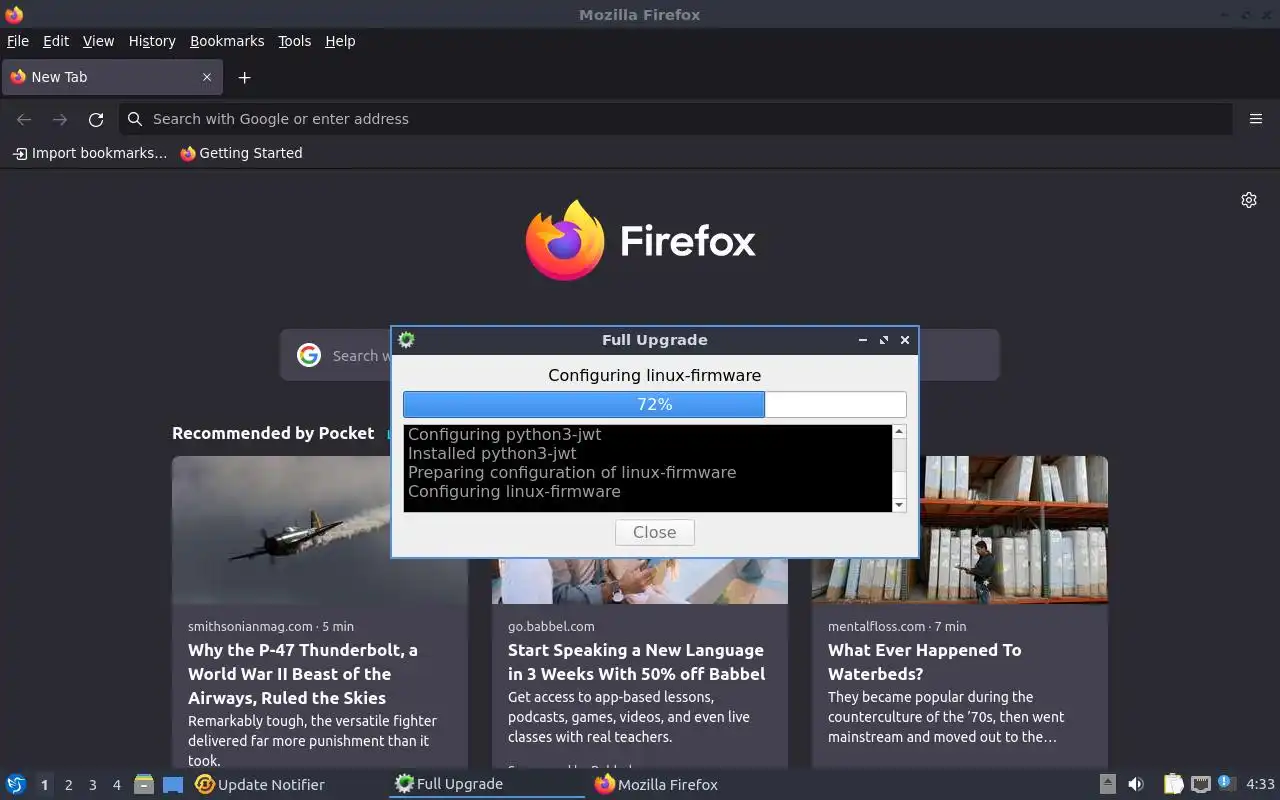Click the update notification tray icon
Screen dimensions: 1280x800
coord(1227,784)
